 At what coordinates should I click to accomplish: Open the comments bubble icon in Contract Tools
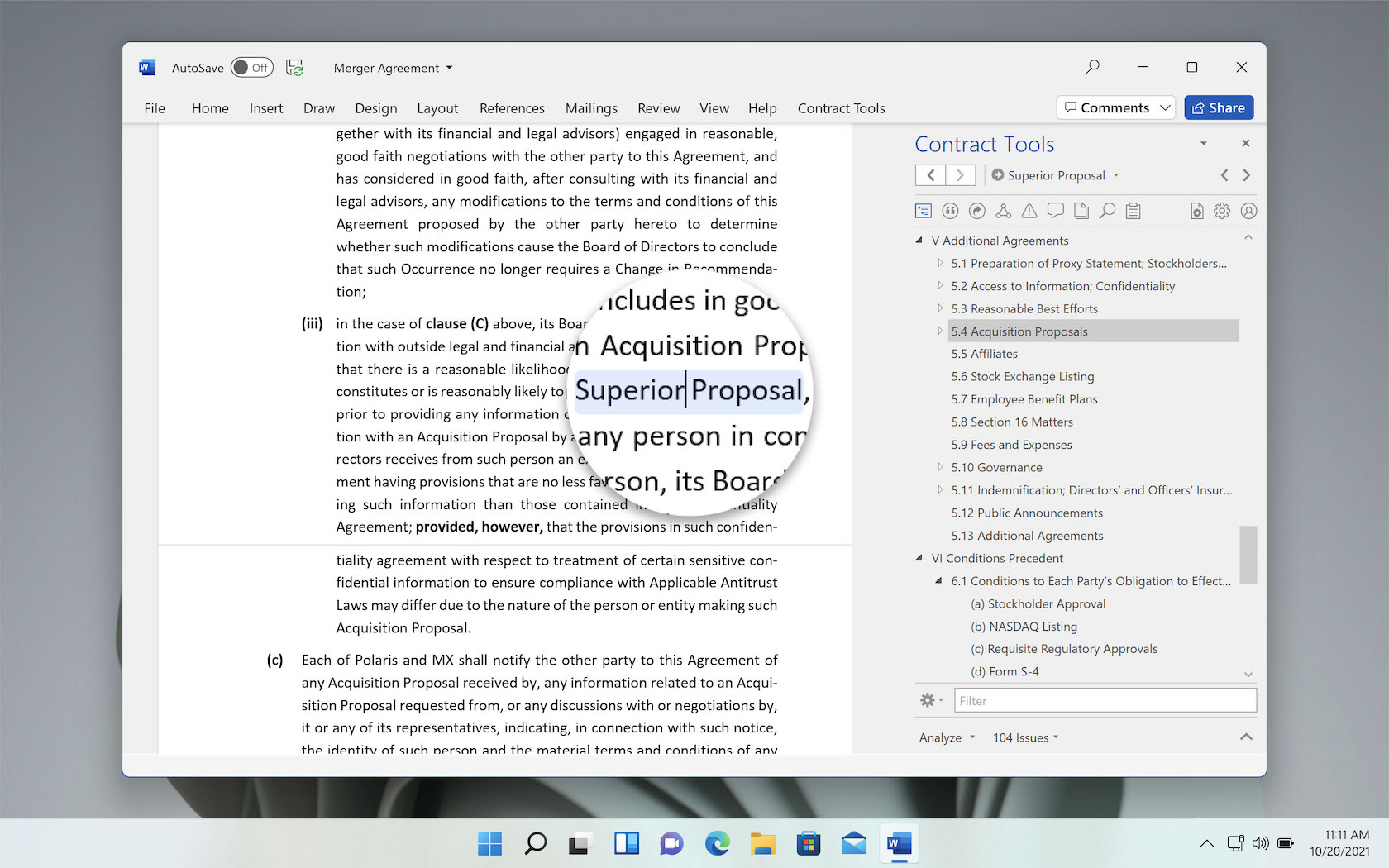tap(1055, 211)
